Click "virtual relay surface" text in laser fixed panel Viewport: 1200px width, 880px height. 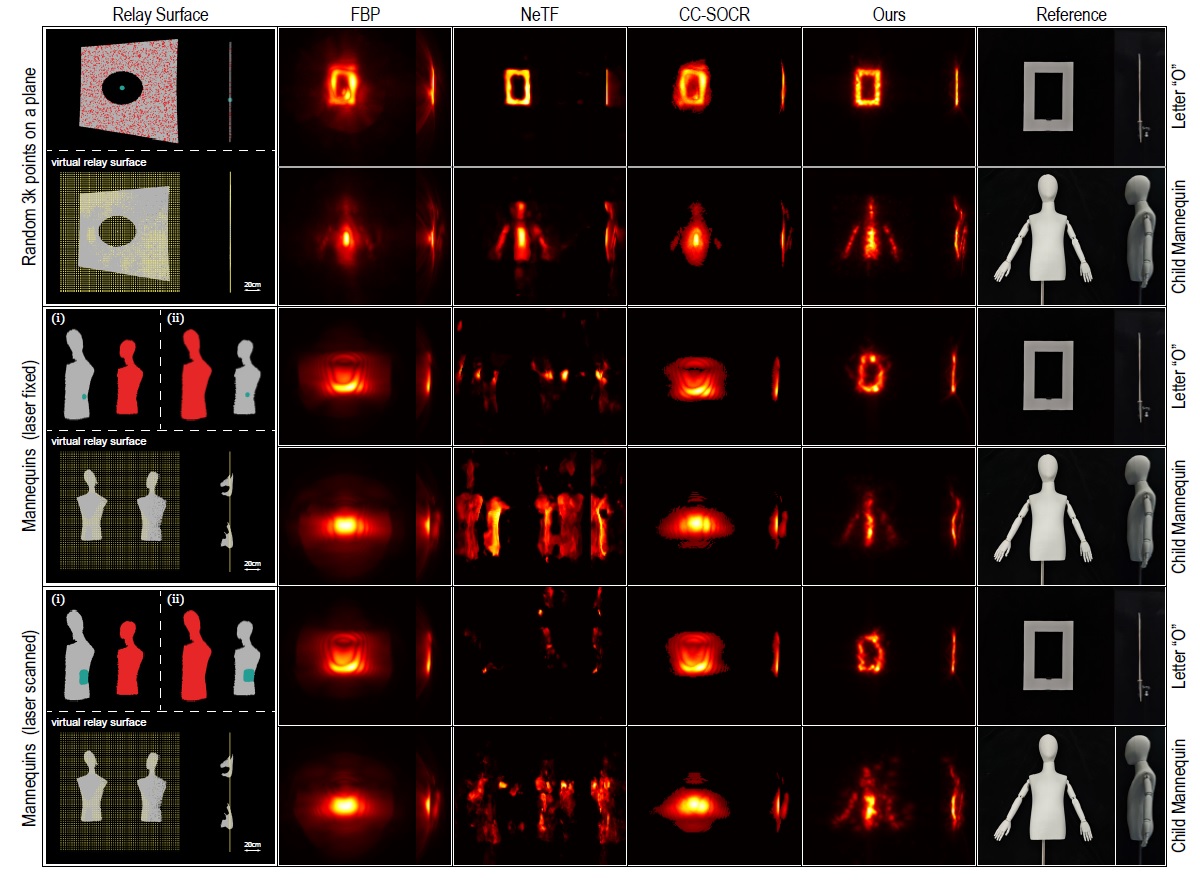[x=98, y=441]
